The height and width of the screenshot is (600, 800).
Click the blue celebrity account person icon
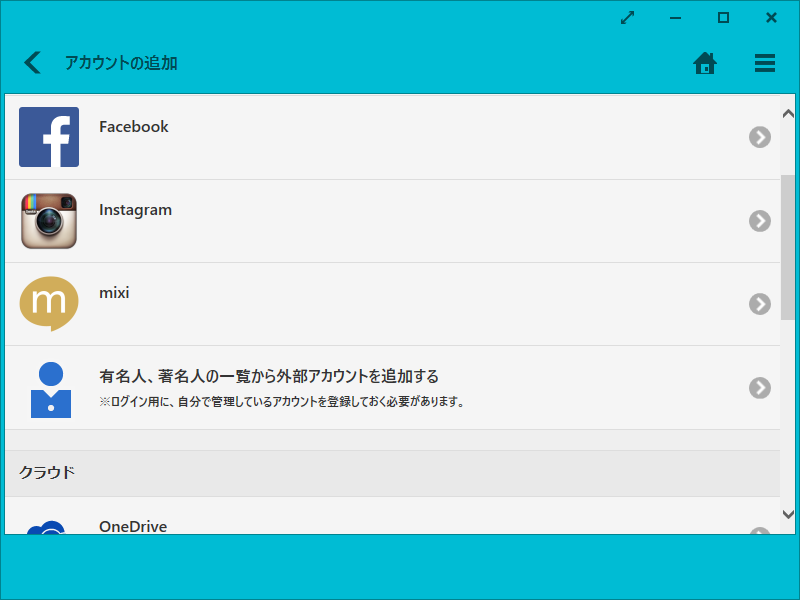(x=51, y=390)
